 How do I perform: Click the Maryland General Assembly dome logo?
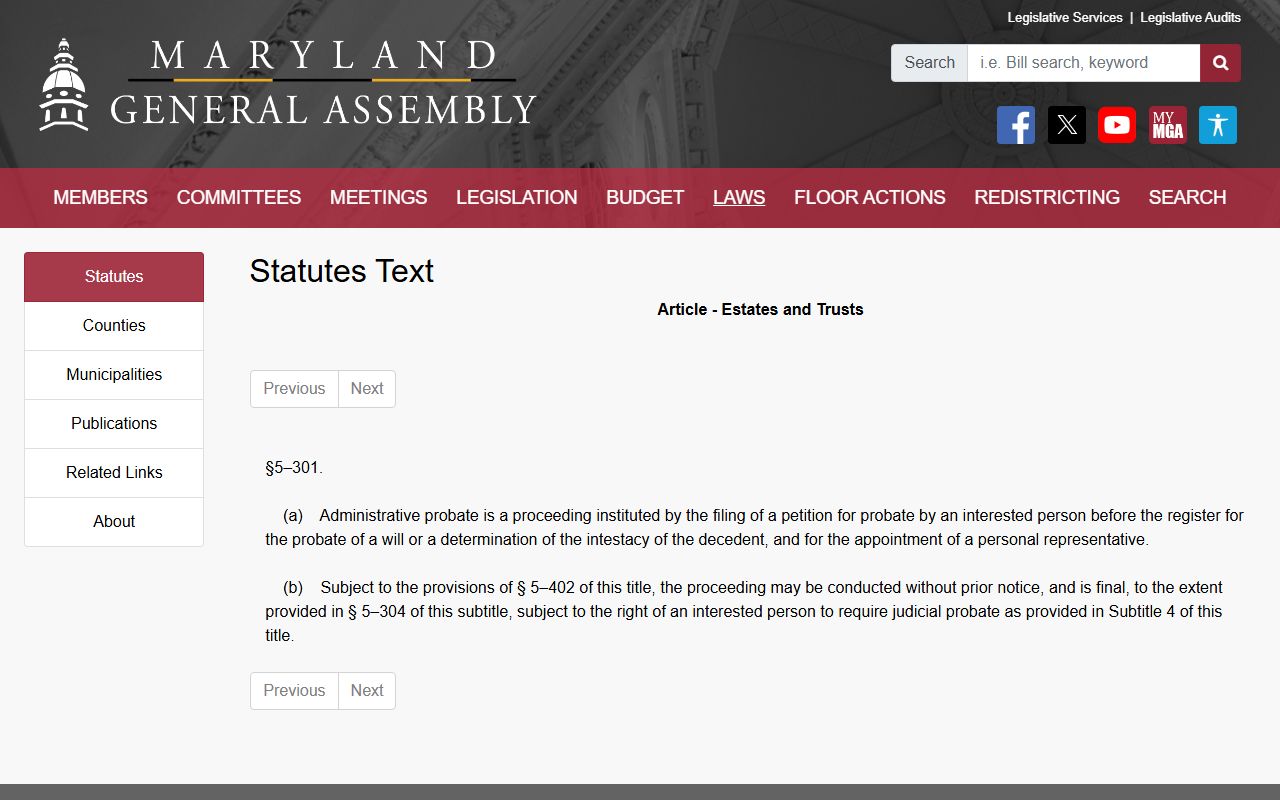(64, 85)
